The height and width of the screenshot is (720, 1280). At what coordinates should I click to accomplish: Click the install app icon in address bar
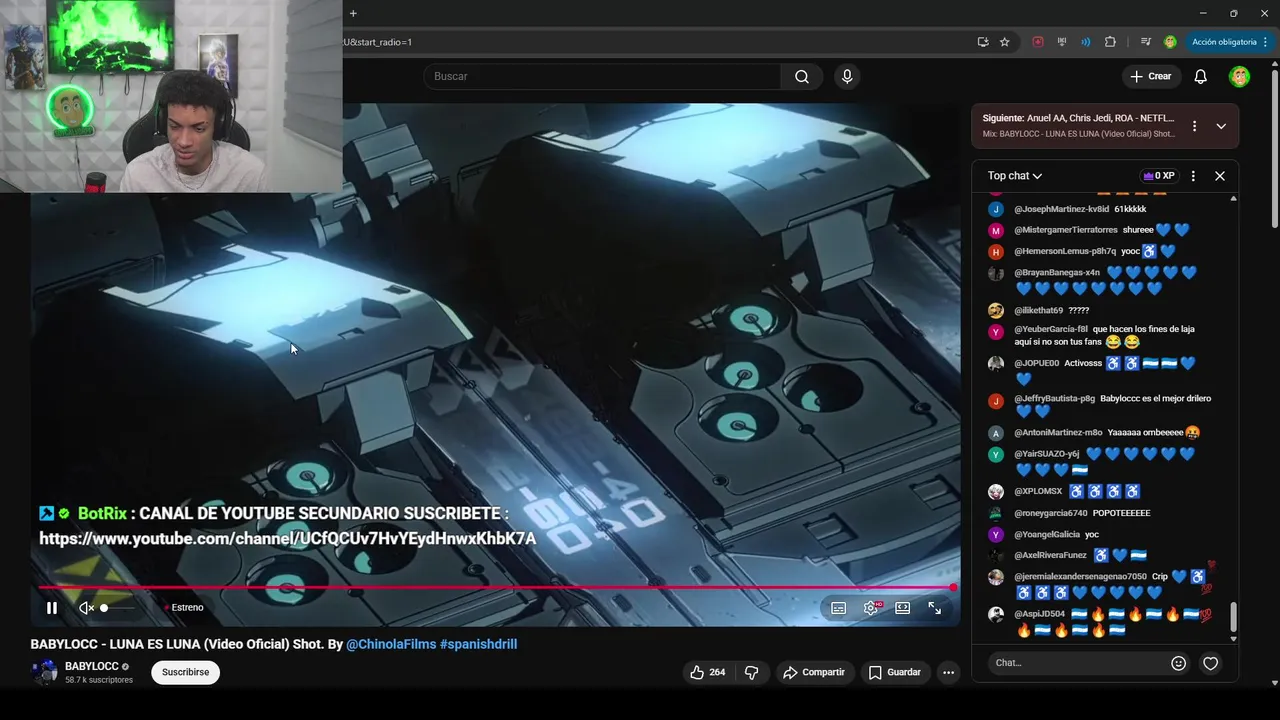[x=983, y=42]
